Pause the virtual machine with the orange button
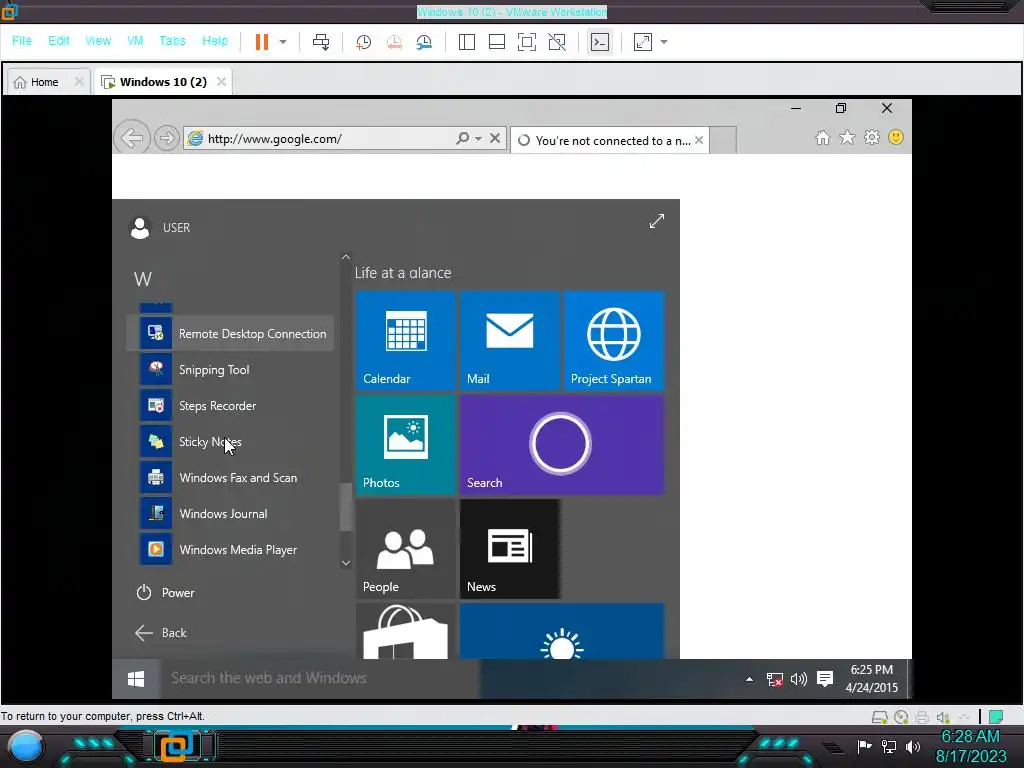Screen dimensions: 1024x768 tap(262, 42)
